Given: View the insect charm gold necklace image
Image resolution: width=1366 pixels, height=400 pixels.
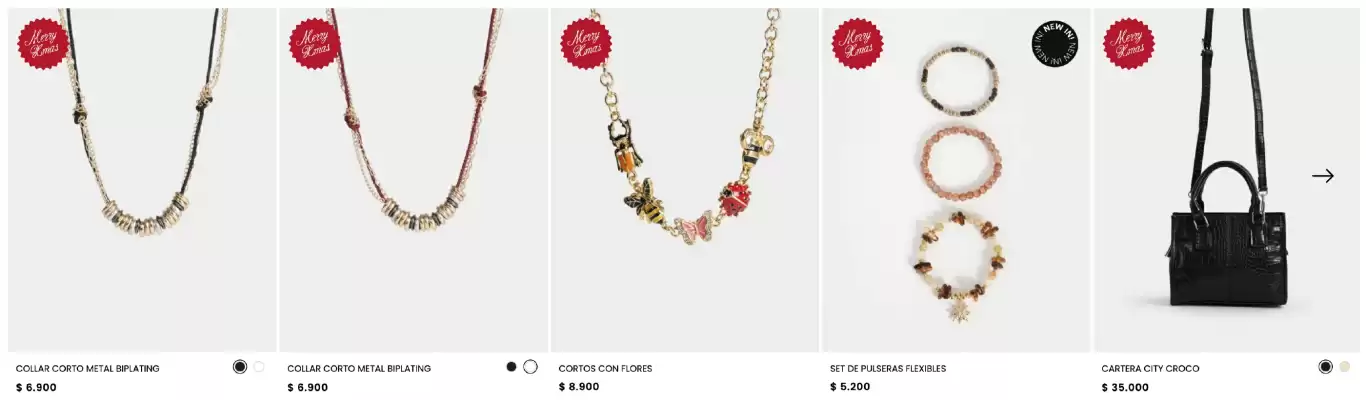Looking at the screenshot, I should click(x=685, y=180).
